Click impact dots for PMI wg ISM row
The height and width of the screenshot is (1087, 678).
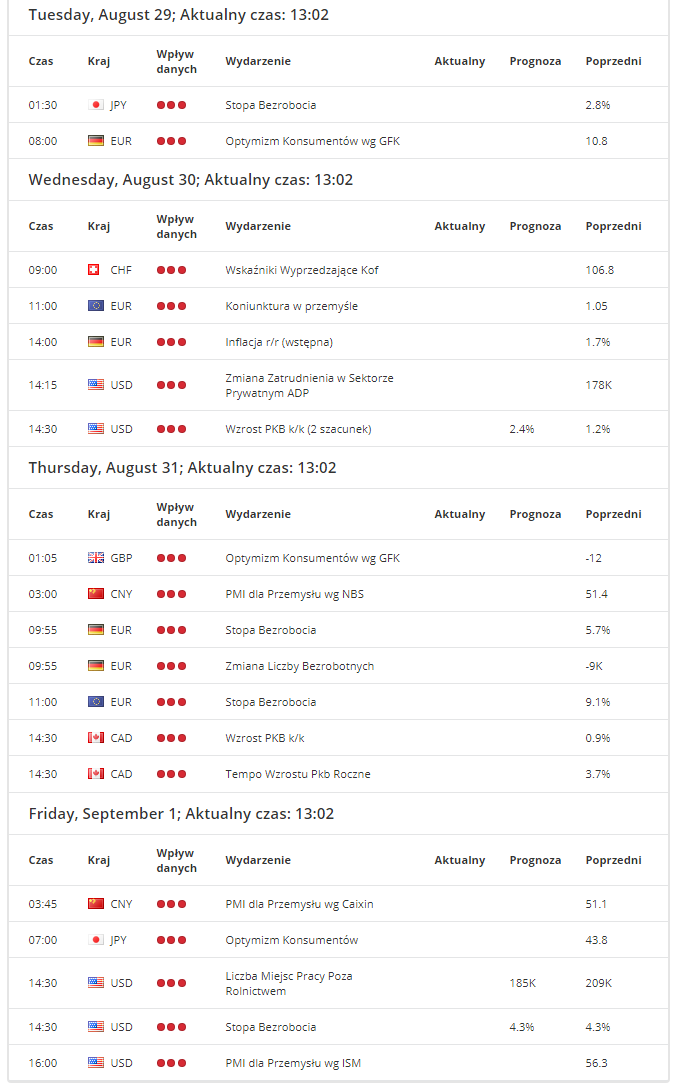click(x=171, y=1063)
